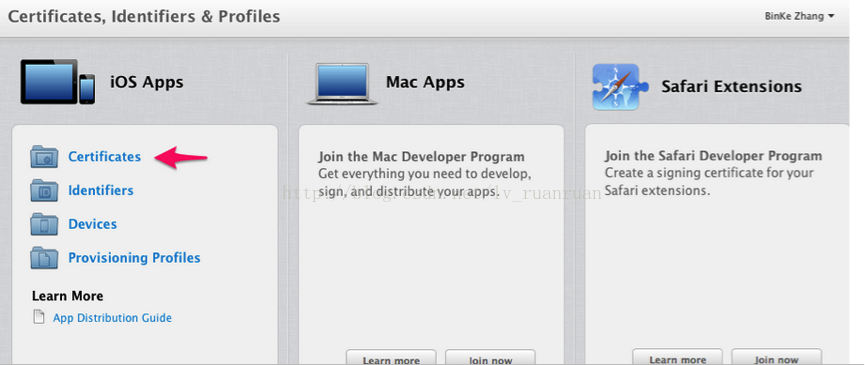This screenshot has width=865, height=365.
Task: Click Join now under Mac Apps
Action: coord(490,357)
